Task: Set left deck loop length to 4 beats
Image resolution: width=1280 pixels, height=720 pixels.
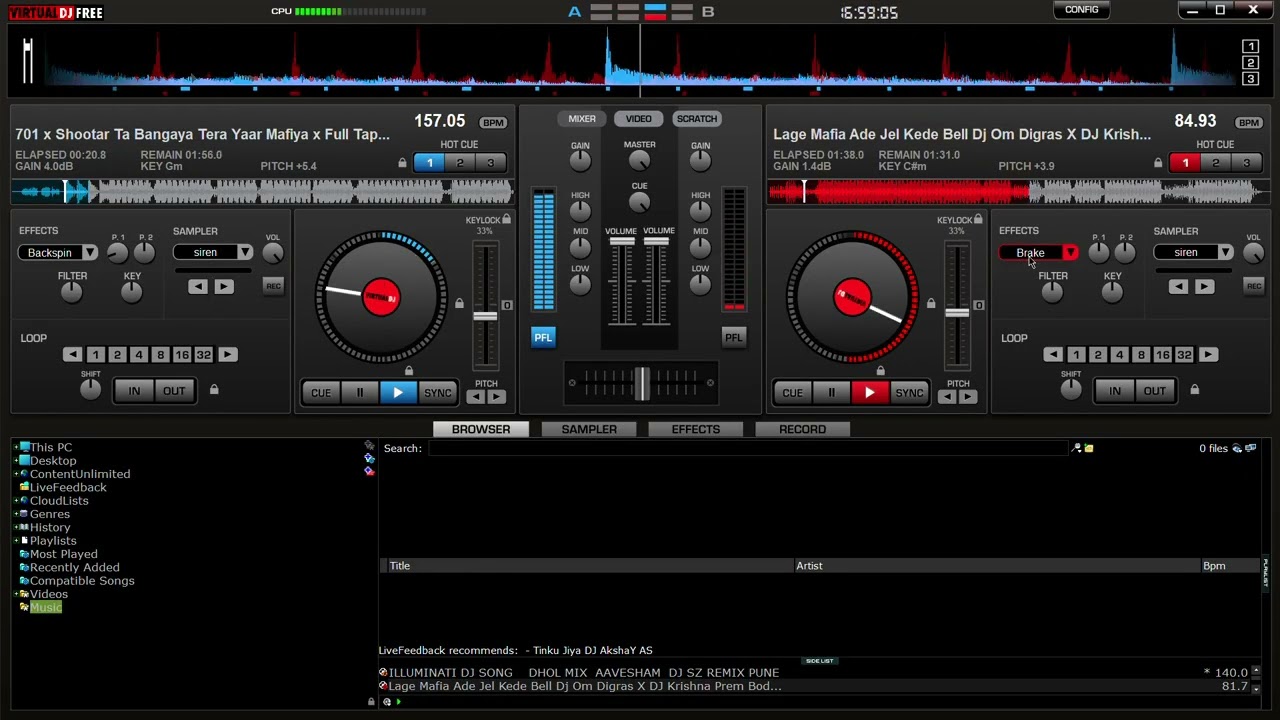Action: click(x=138, y=355)
